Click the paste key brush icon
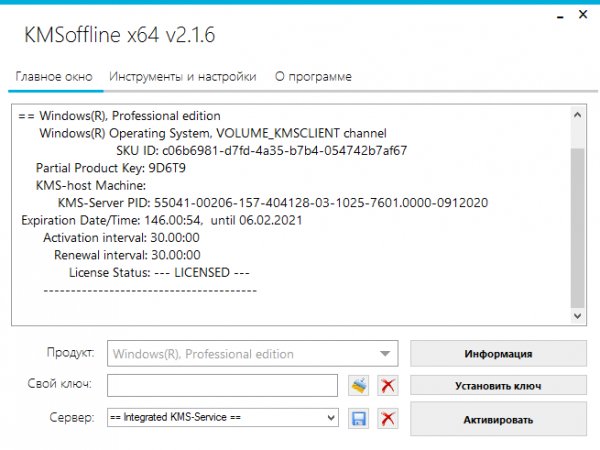 tap(359, 385)
